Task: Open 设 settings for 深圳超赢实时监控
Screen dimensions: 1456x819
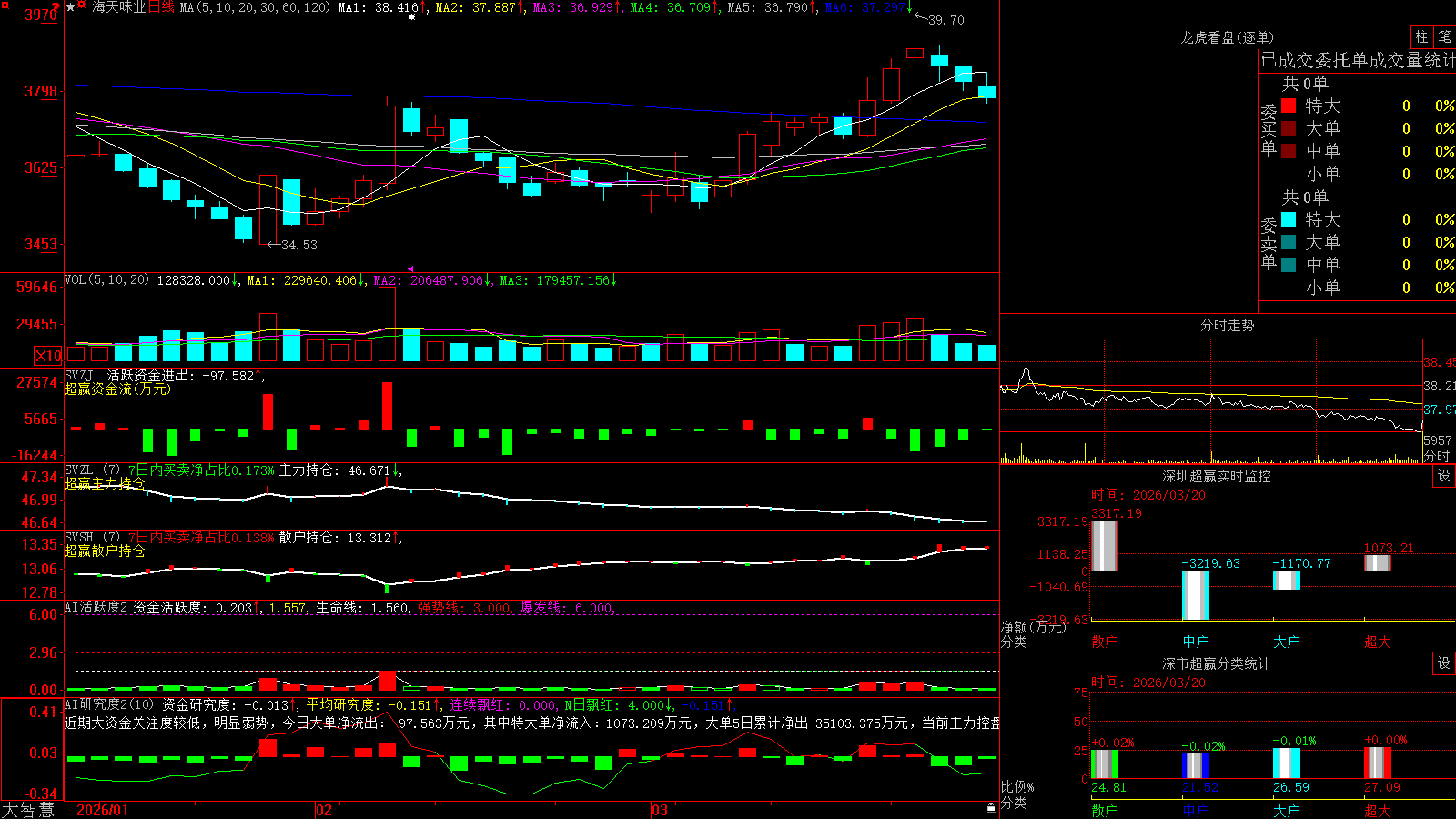Action: [x=1444, y=476]
